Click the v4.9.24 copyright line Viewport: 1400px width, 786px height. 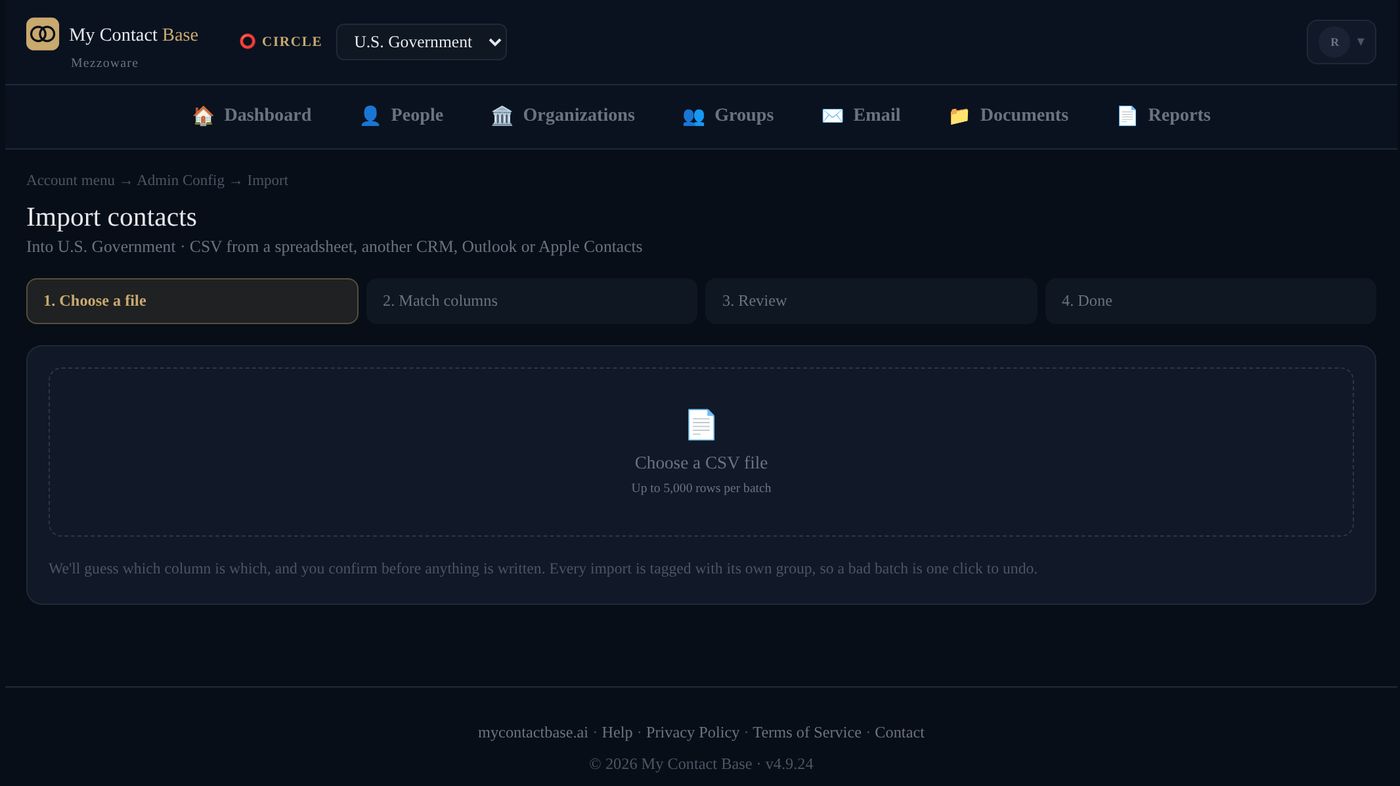click(x=701, y=764)
